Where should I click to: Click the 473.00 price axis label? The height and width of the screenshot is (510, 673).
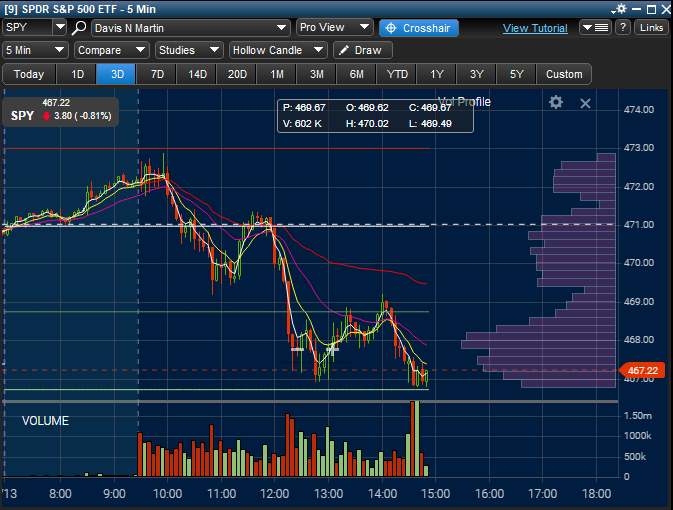(x=639, y=148)
